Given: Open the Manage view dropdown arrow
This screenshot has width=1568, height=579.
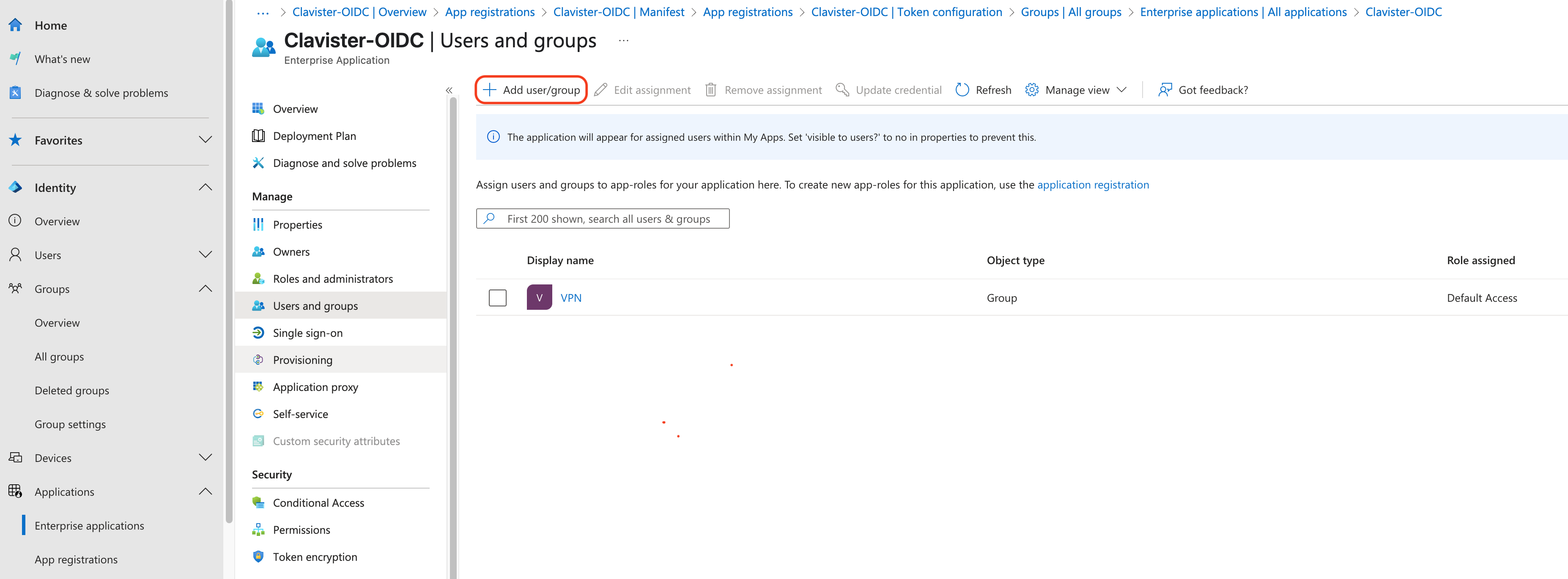Looking at the screenshot, I should [1121, 90].
